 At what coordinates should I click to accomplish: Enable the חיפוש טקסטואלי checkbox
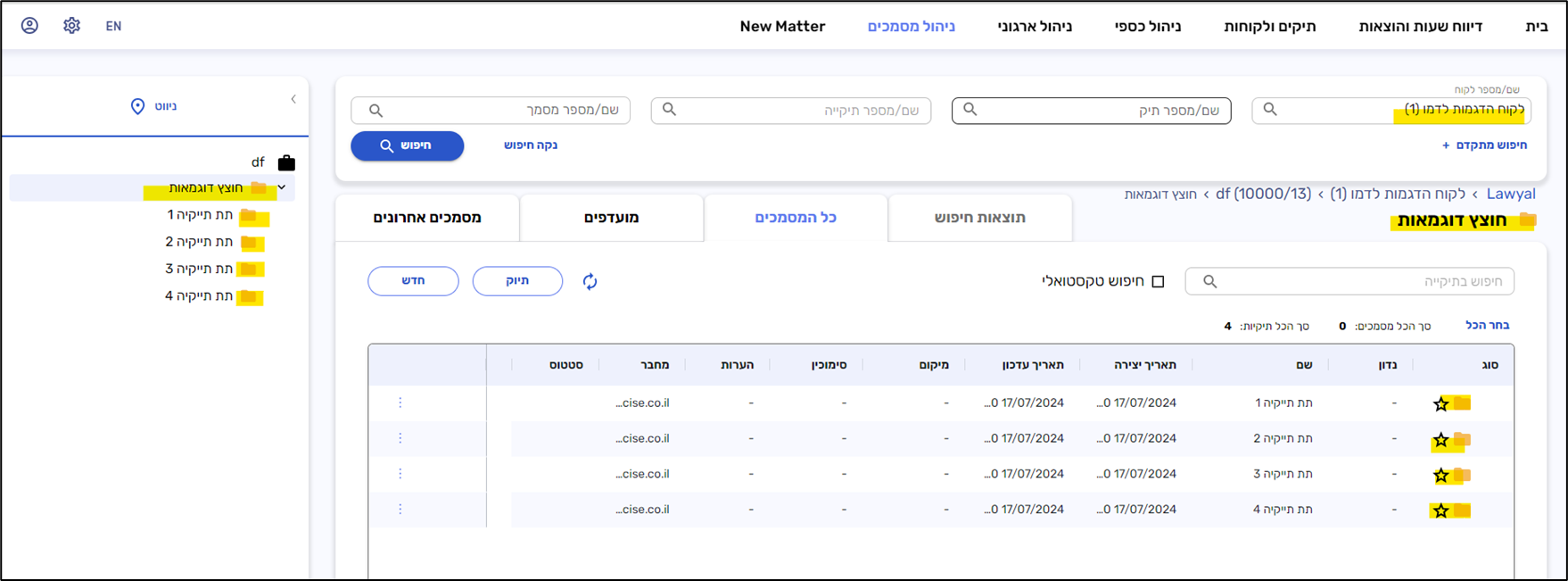coord(1158,282)
